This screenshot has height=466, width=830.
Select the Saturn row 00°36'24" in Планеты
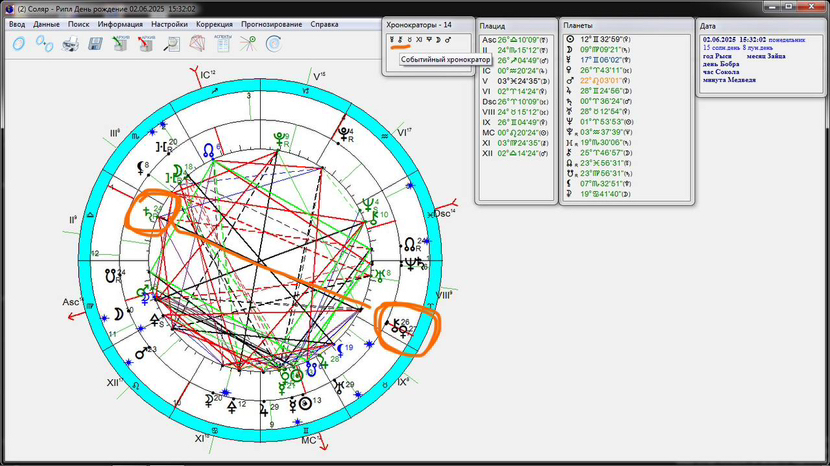point(599,101)
